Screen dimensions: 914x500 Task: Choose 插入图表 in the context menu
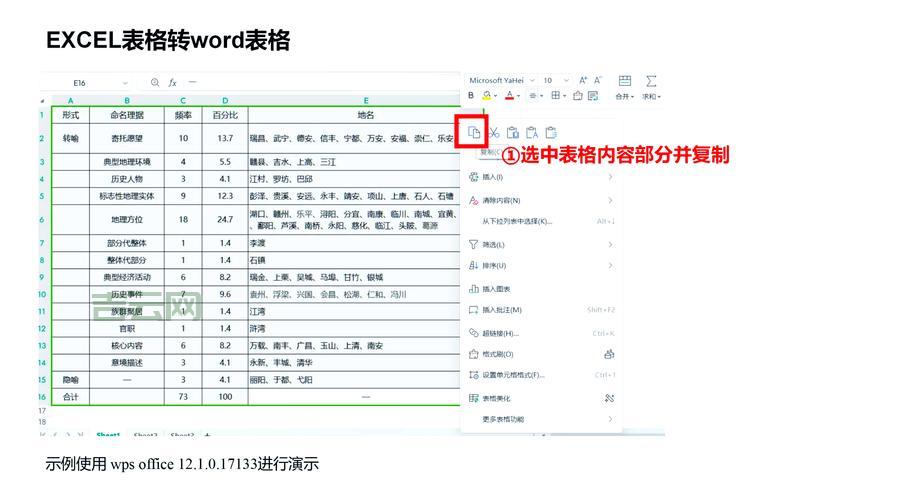(541, 289)
